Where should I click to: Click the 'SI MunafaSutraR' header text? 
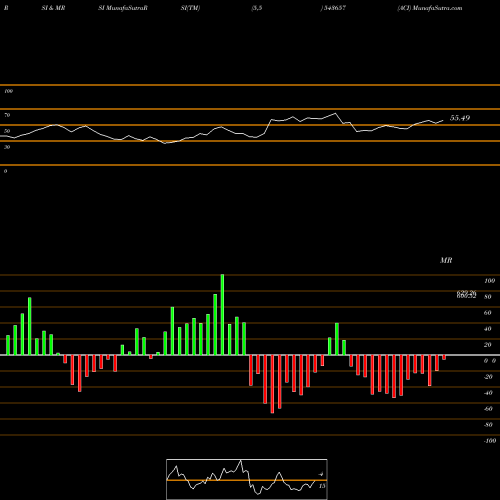[x=123, y=8]
